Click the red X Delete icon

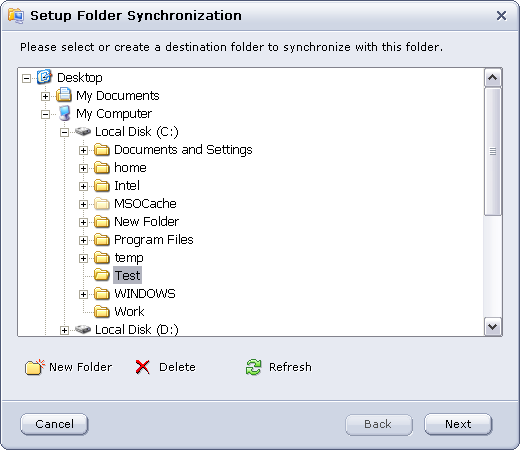143,367
